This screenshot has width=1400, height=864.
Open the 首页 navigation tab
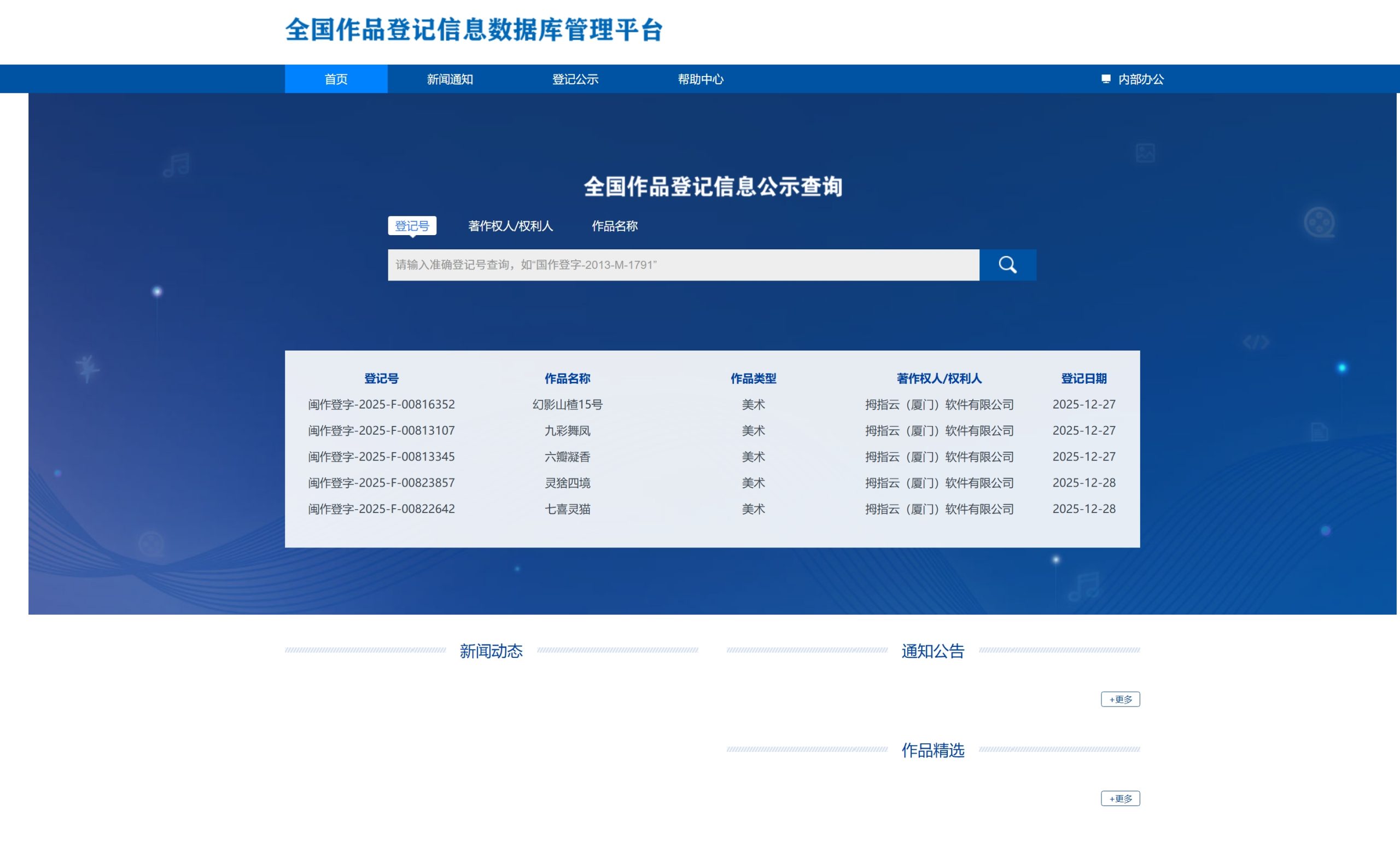click(x=336, y=79)
